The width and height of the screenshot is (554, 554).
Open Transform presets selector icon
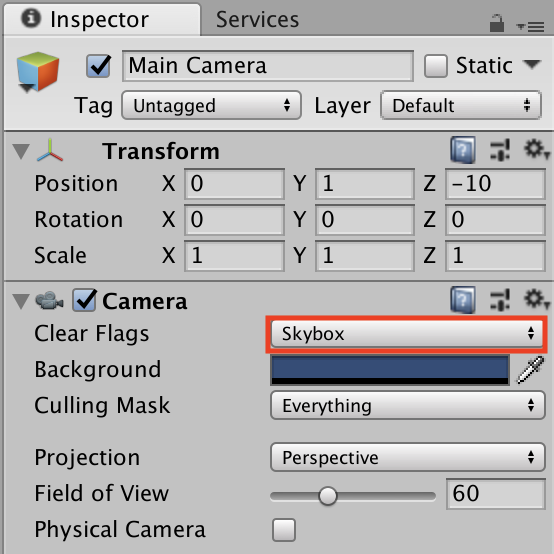[500, 150]
